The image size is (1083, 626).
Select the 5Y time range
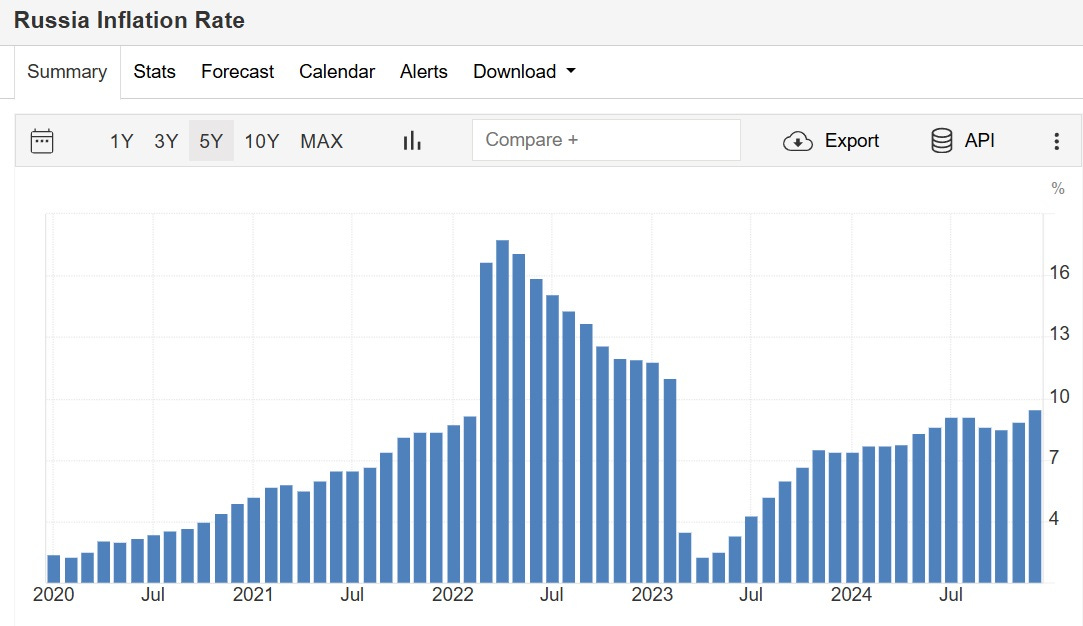tap(211, 141)
